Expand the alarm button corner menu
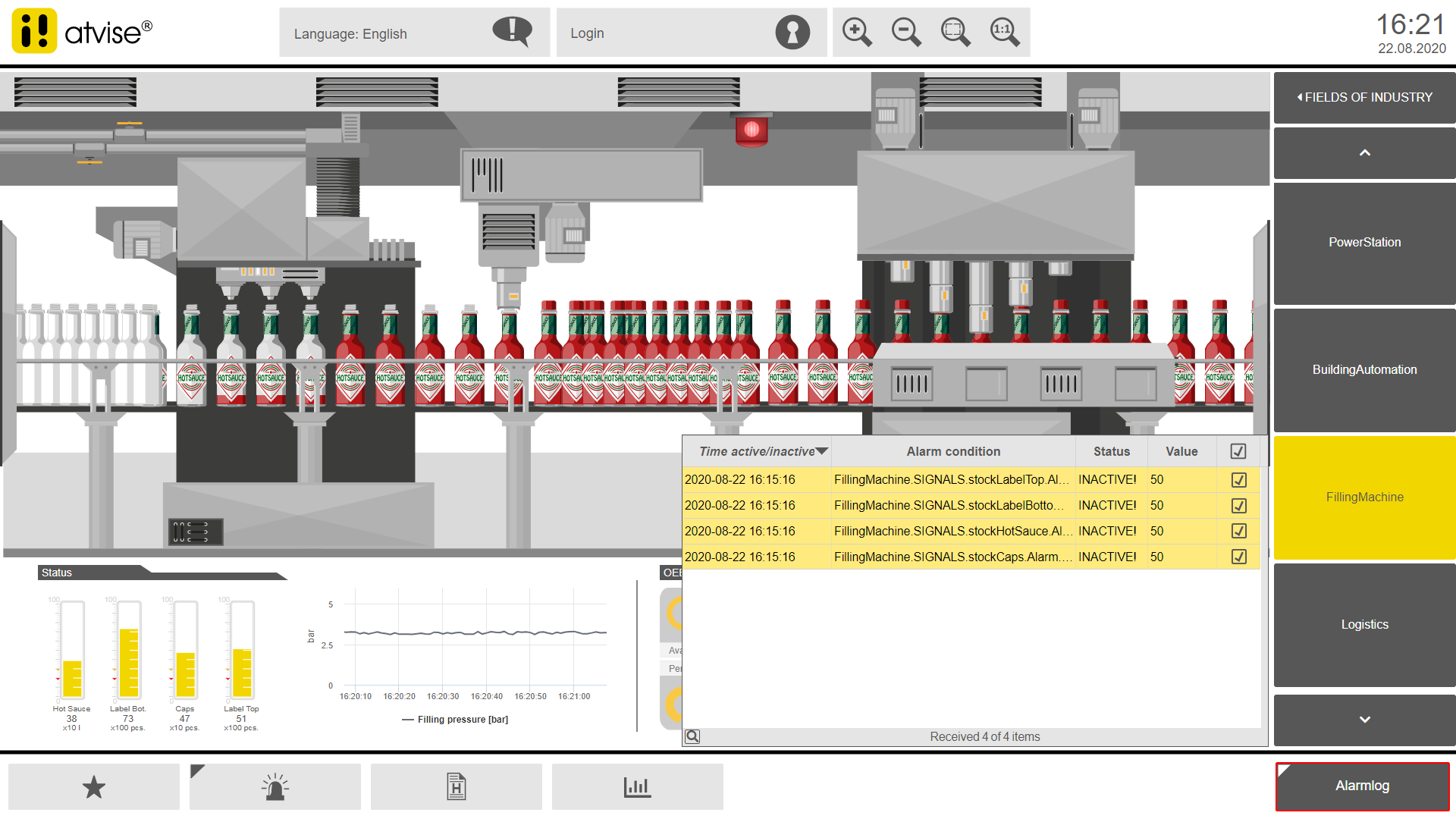 (197, 770)
